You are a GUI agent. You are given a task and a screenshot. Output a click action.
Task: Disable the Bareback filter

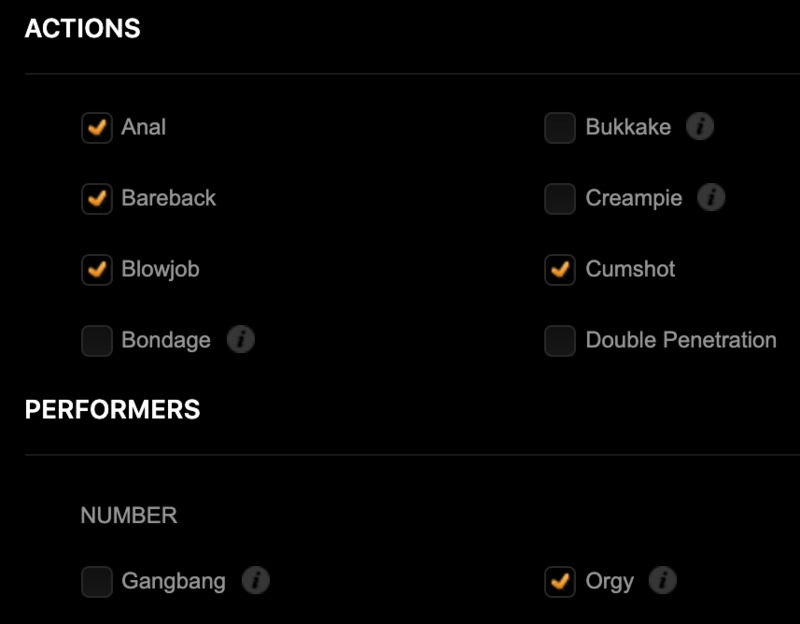coord(97,198)
